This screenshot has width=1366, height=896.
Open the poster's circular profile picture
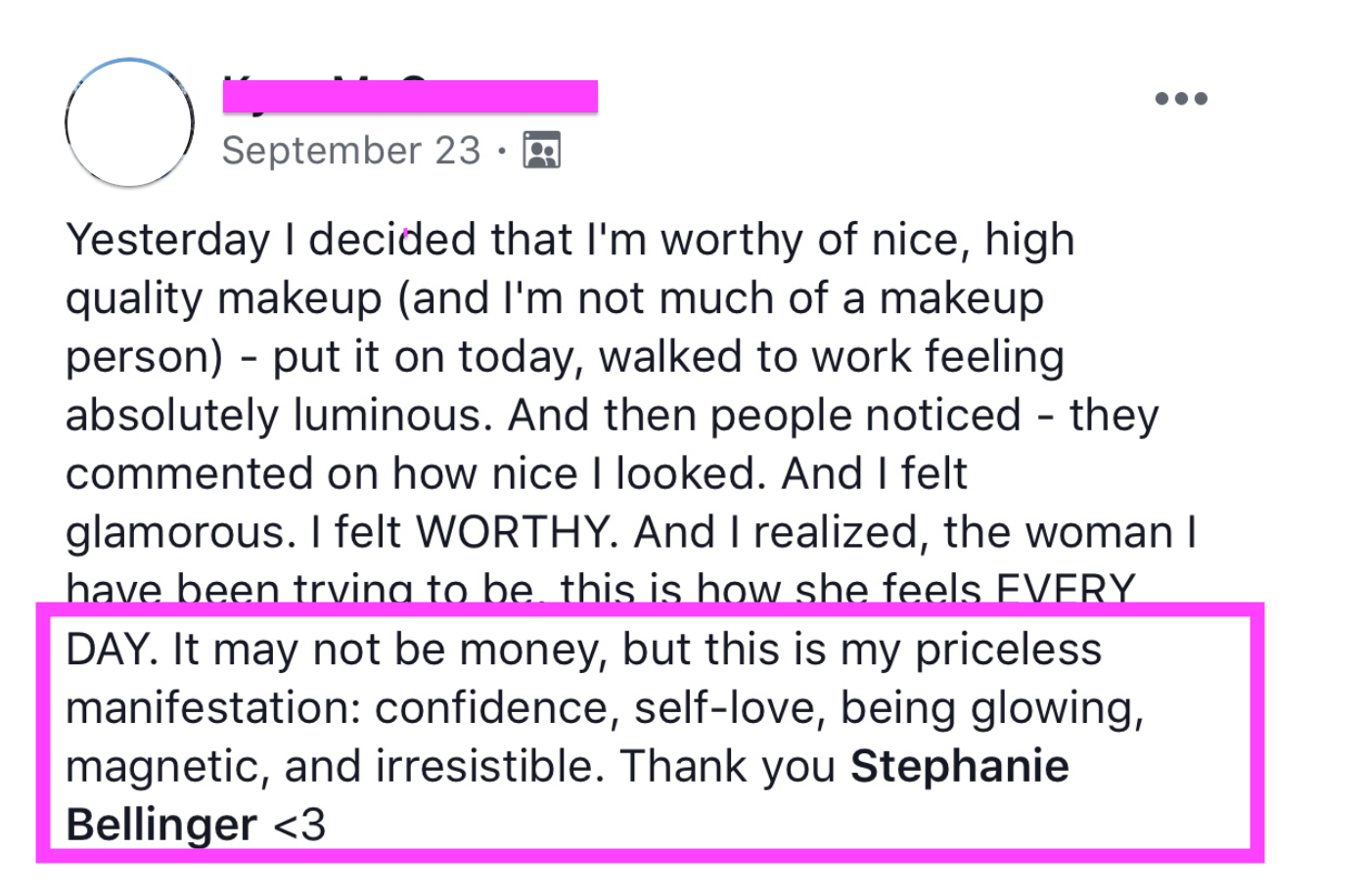[x=129, y=123]
